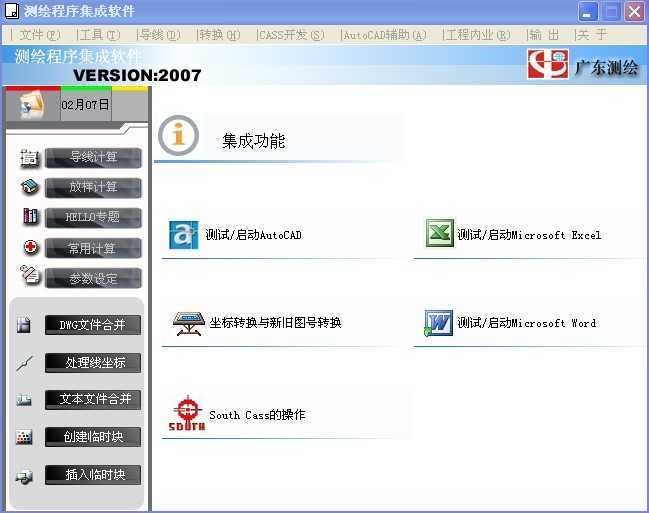Click the HELLO专题 button
649x513 pixels.
tap(93, 218)
